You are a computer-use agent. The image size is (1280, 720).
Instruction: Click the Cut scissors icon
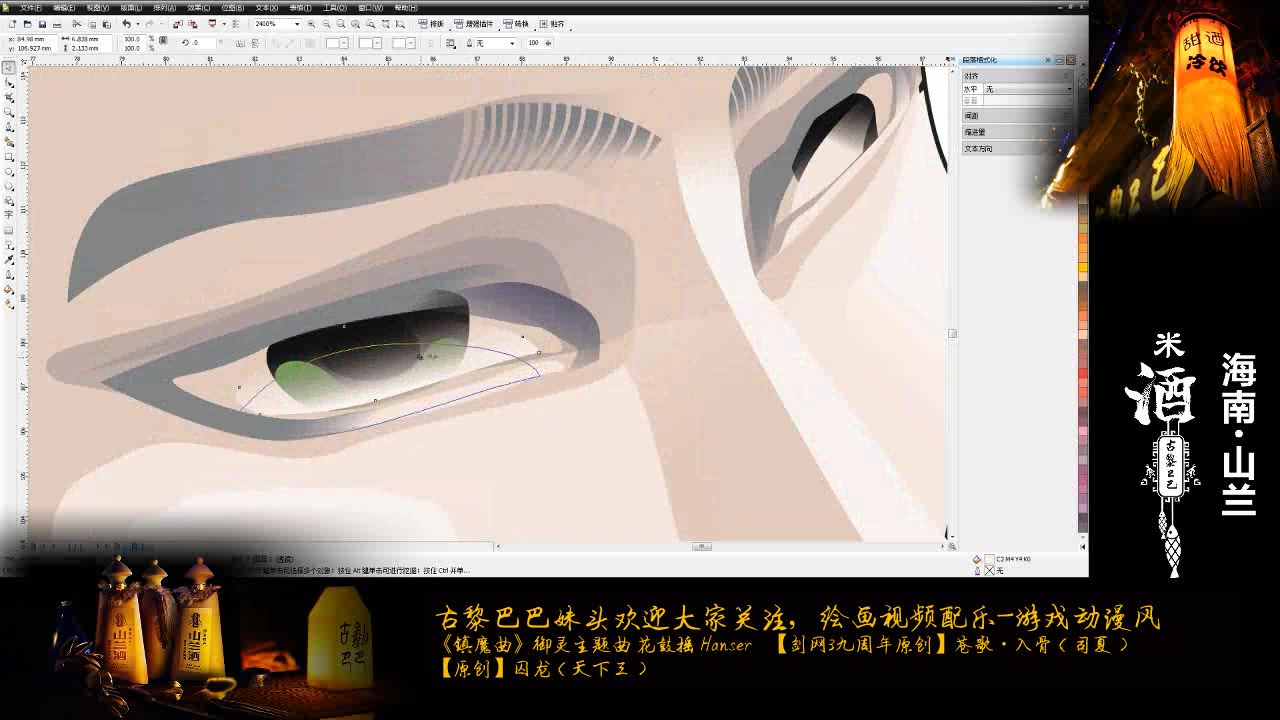(x=77, y=24)
